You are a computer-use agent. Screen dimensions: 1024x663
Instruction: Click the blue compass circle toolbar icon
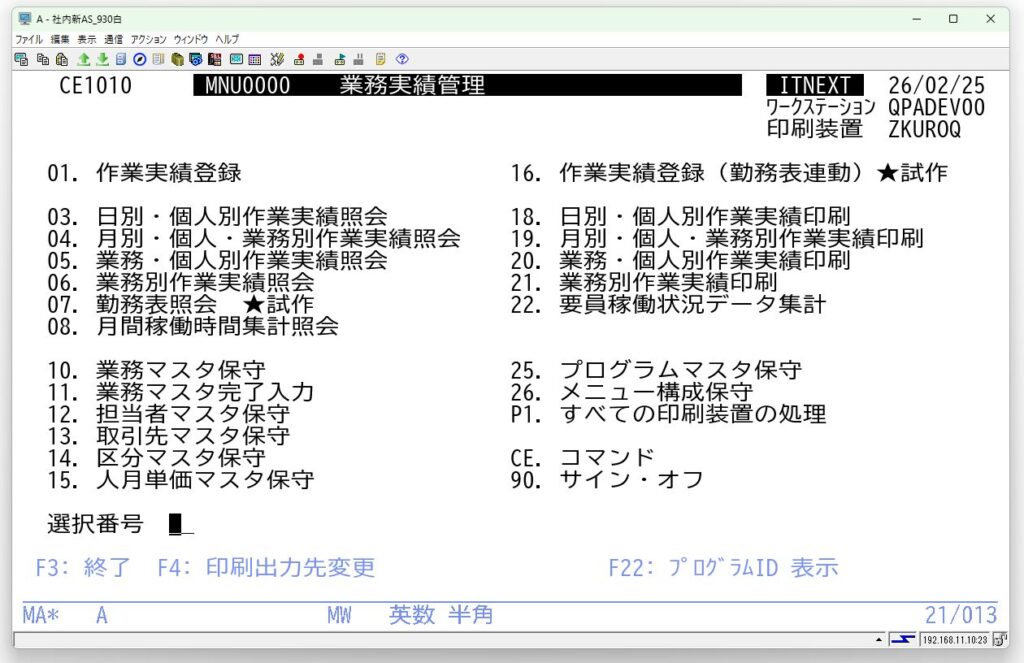click(x=139, y=59)
